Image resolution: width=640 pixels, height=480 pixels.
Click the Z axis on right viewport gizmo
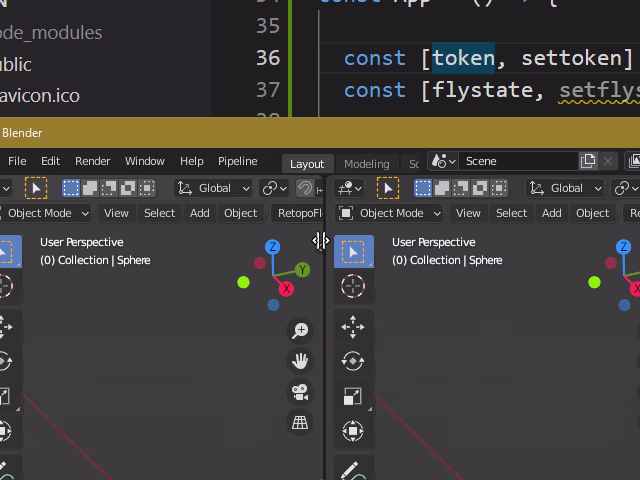tap(624, 247)
